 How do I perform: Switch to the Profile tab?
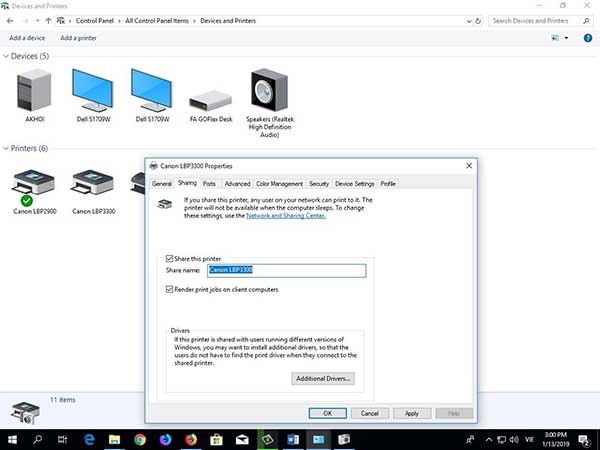coord(388,184)
